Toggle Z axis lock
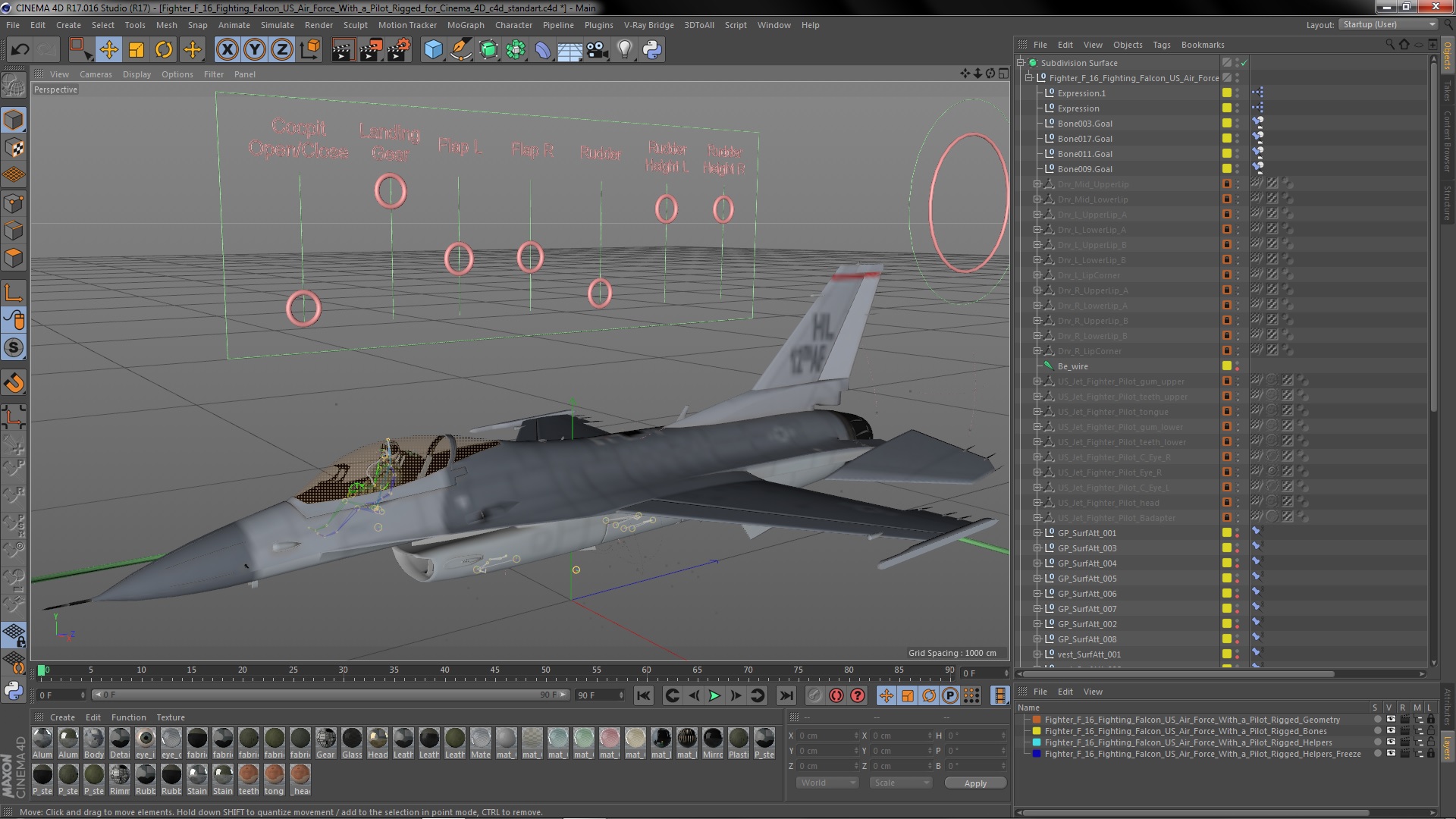 point(282,50)
